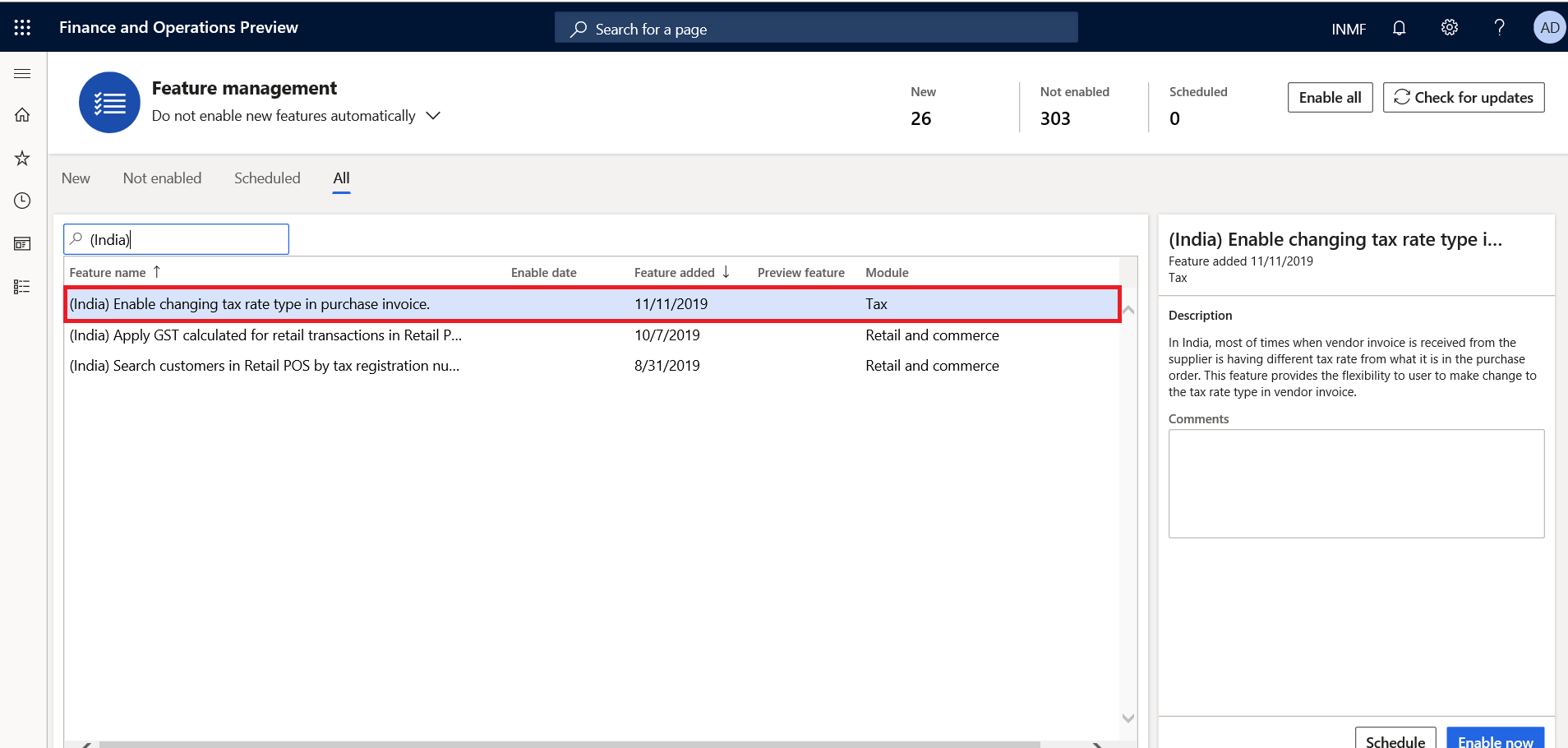Open Modules list icon in sidebar
Screen dimensions: 1568x748
22,287
